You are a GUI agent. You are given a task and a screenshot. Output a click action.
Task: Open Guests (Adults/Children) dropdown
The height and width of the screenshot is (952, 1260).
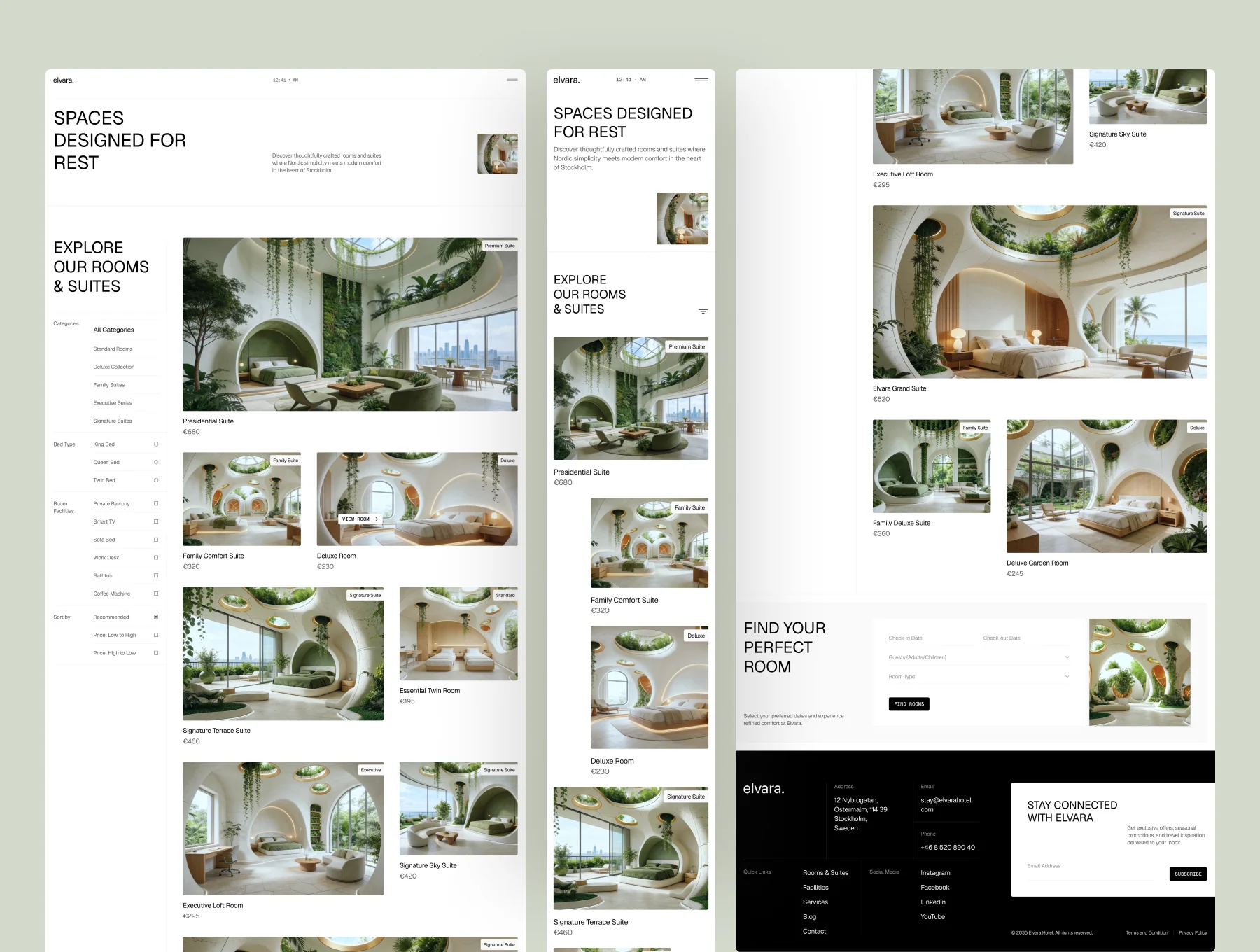tap(979, 657)
